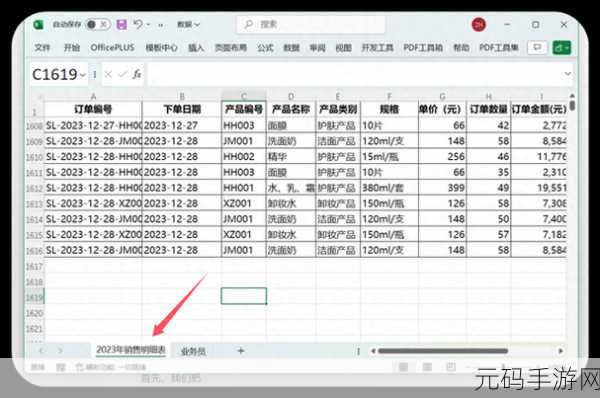Select cell HH002 in row 1610

point(244,157)
